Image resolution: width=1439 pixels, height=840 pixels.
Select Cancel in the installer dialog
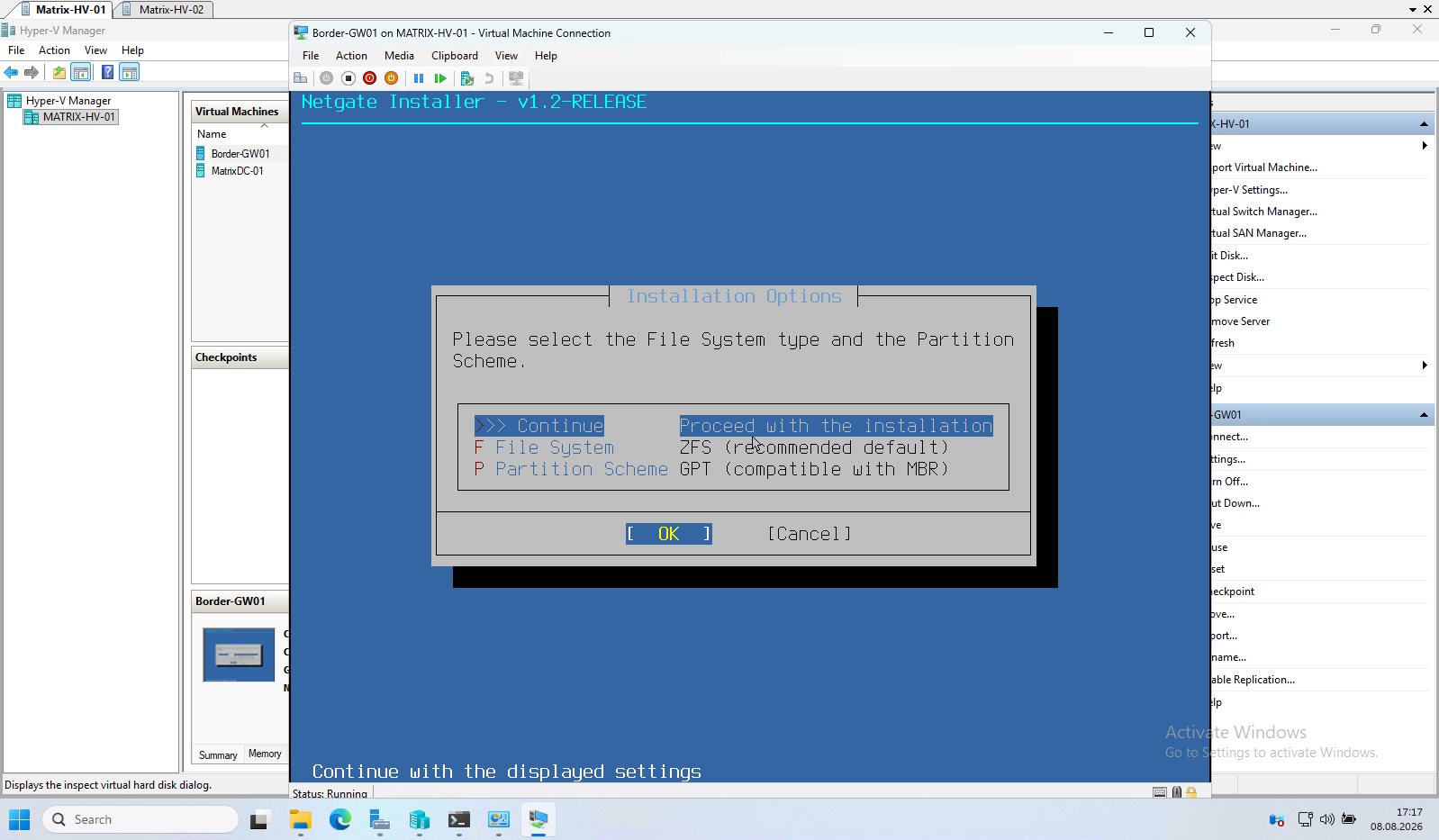click(x=810, y=534)
